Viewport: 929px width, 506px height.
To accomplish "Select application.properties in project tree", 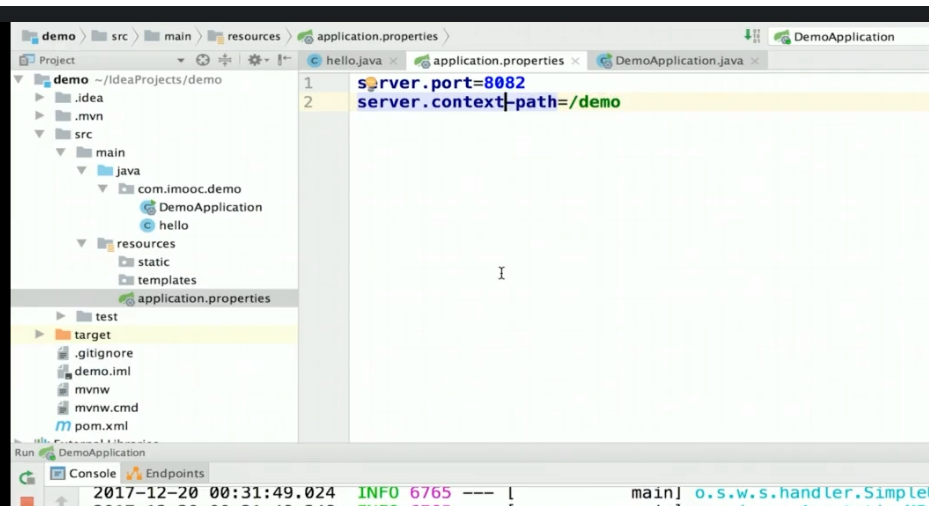I will click(x=203, y=299).
